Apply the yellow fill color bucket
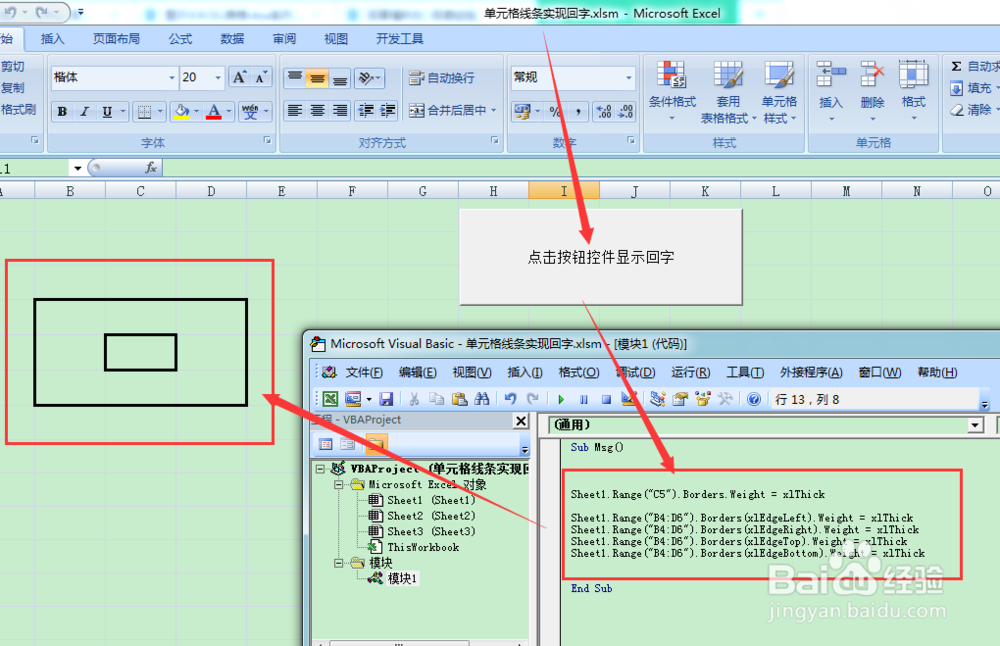1000x646 pixels. click(x=182, y=112)
